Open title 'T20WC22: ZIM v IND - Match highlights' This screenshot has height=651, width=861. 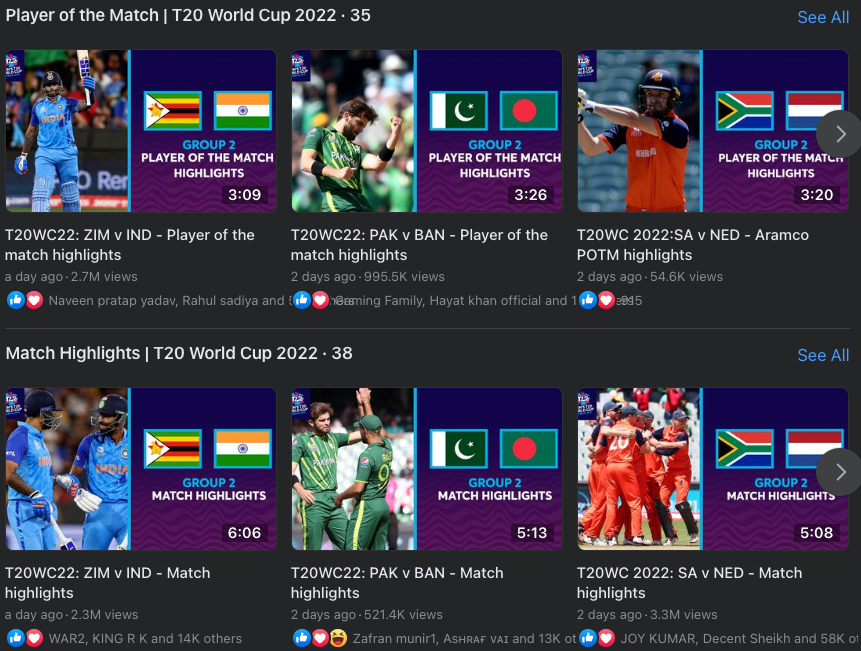[108, 583]
